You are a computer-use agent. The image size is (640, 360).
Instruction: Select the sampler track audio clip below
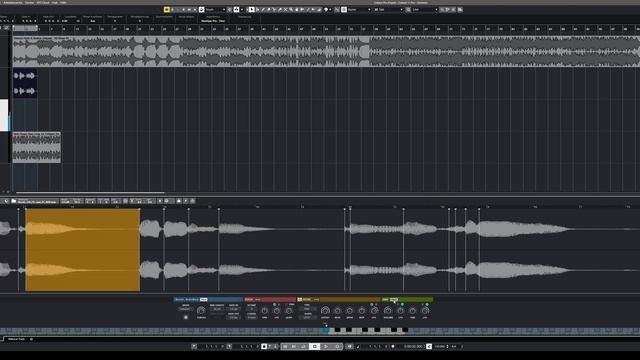pos(37,147)
